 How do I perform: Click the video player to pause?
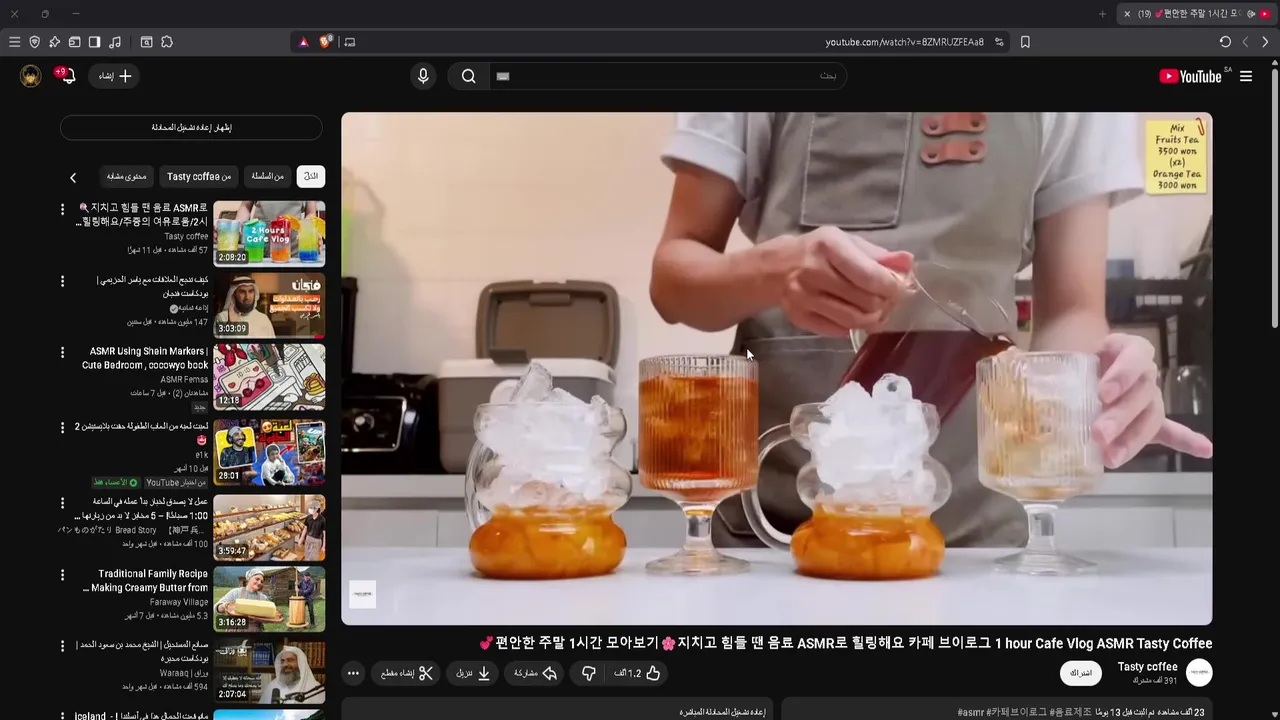point(777,368)
